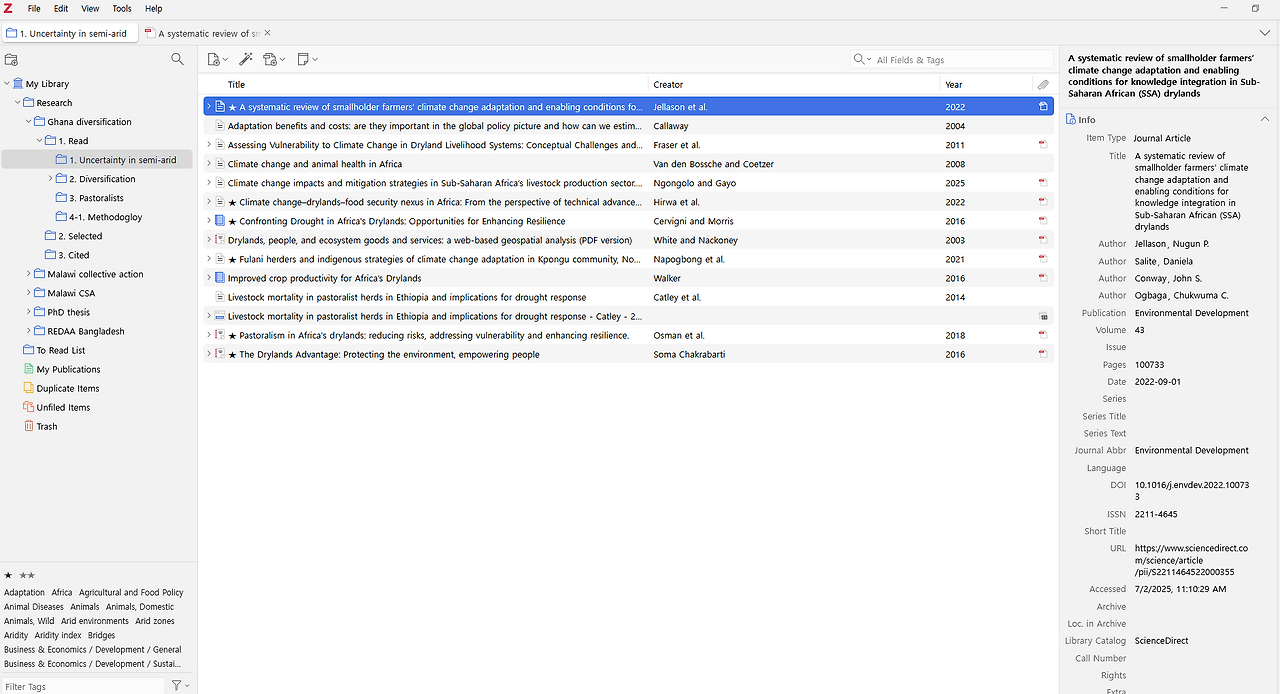The width and height of the screenshot is (1280, 694).
Task: Expand the Climate change and animal health row
Action: [x=209, y=164]
